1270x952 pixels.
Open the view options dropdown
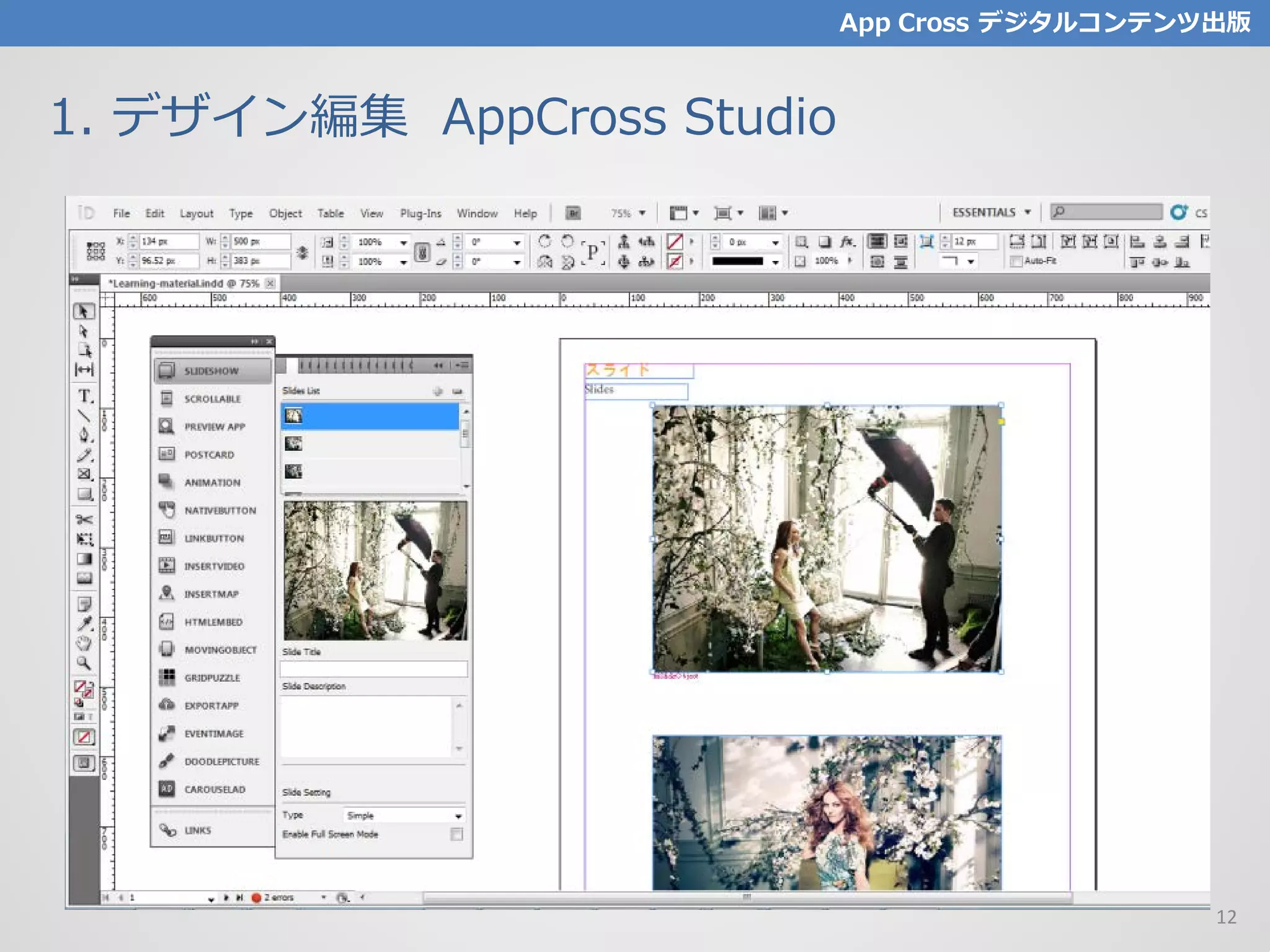[x=684, y=213]
